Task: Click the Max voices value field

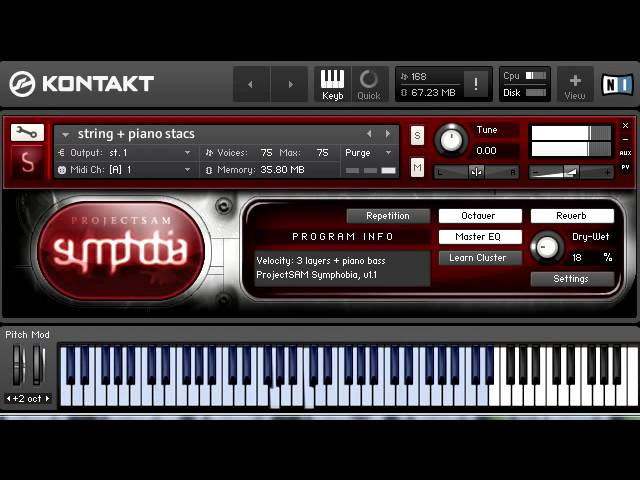Action: 322,153
